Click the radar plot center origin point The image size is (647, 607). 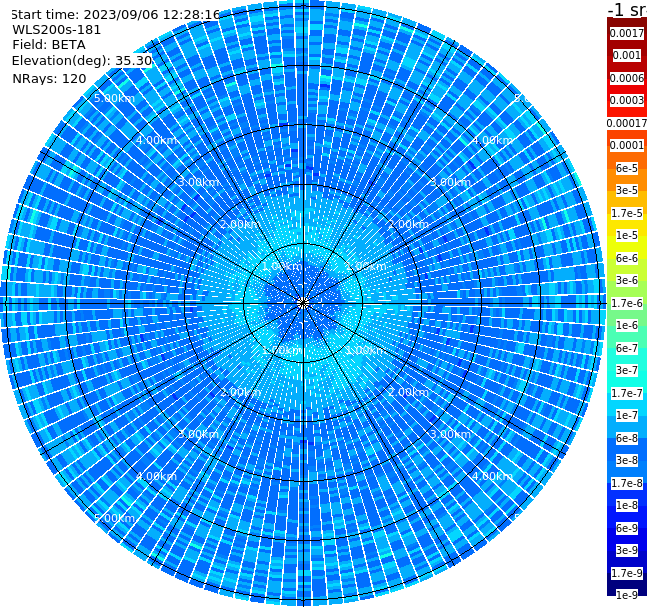coord(303,303)
